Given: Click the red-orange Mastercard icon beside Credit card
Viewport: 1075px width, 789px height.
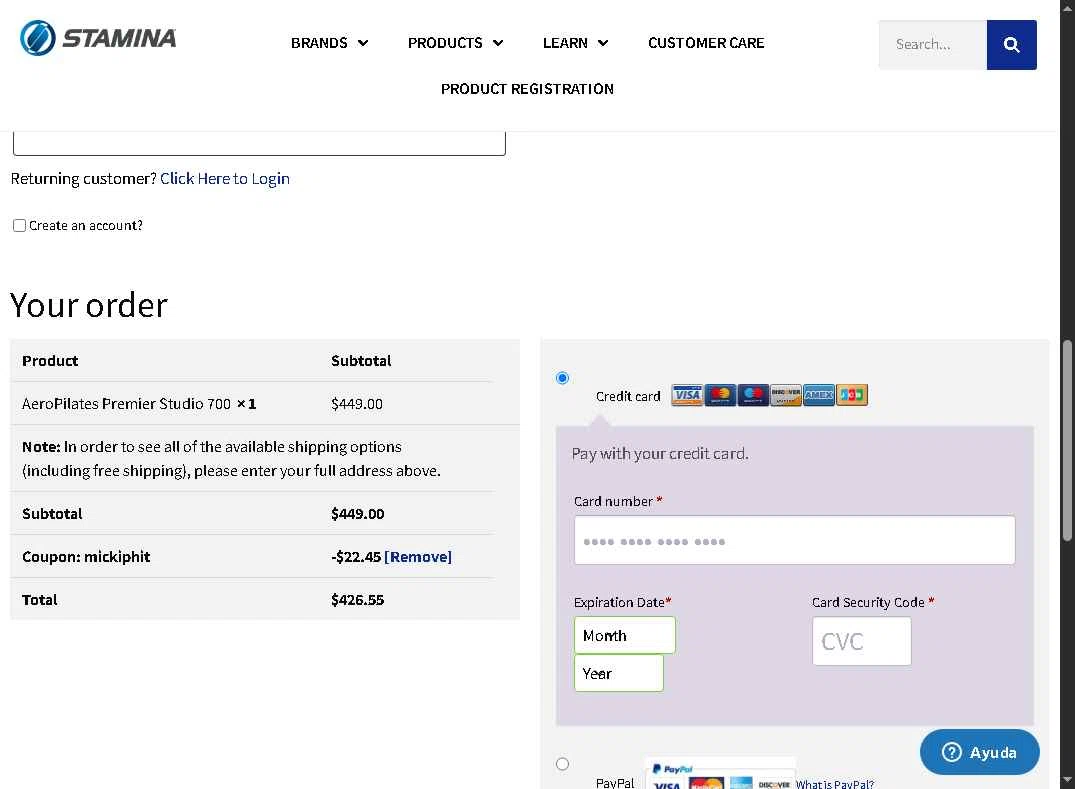Looking at the screenshot, I should point(720,395).
